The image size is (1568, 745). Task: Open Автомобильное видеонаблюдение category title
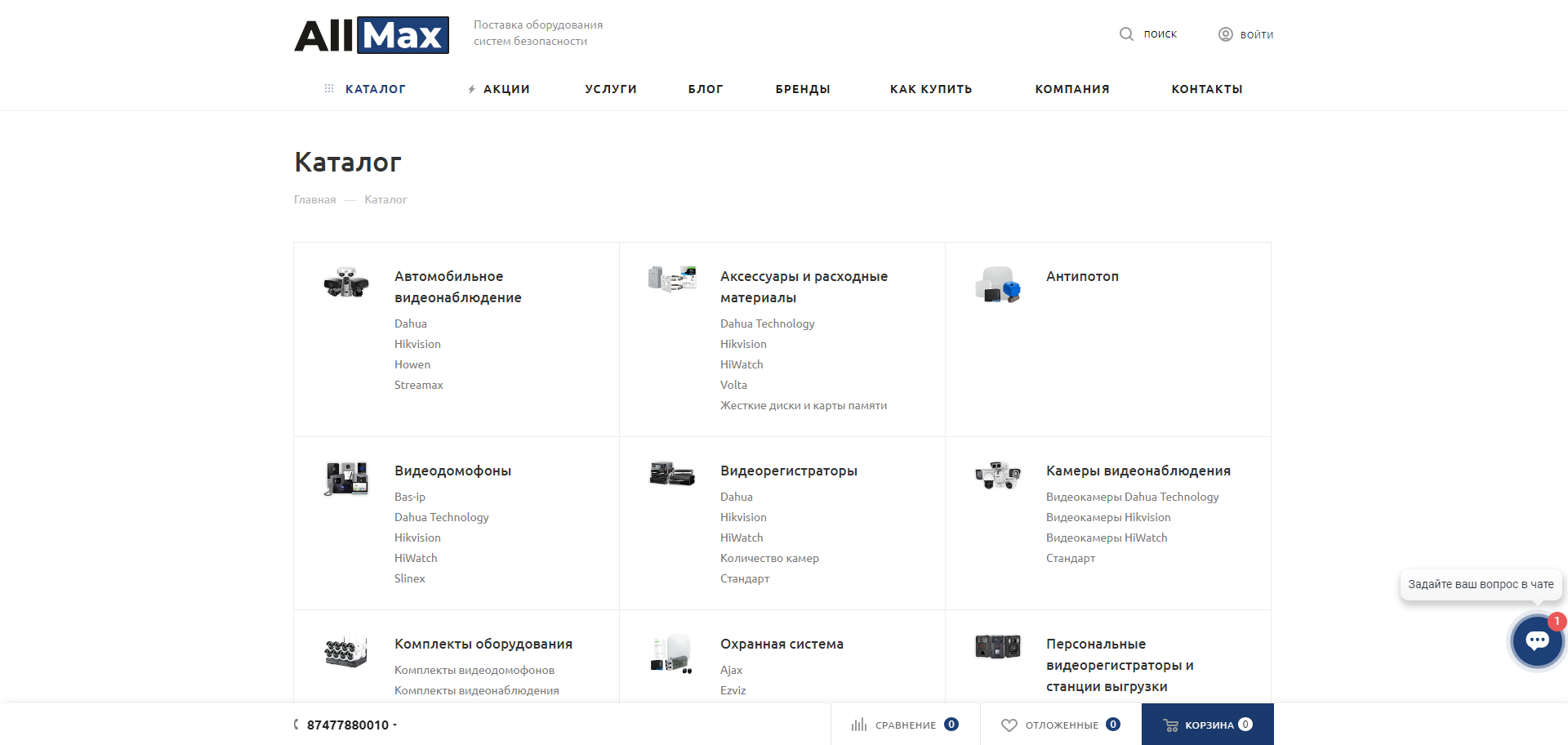tap(458, 287)
